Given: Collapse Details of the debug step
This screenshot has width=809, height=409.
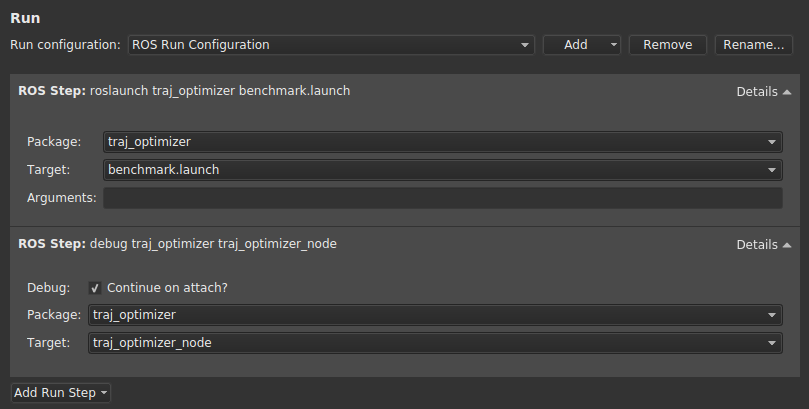Looking at the screenshot, I should point(763,245).
